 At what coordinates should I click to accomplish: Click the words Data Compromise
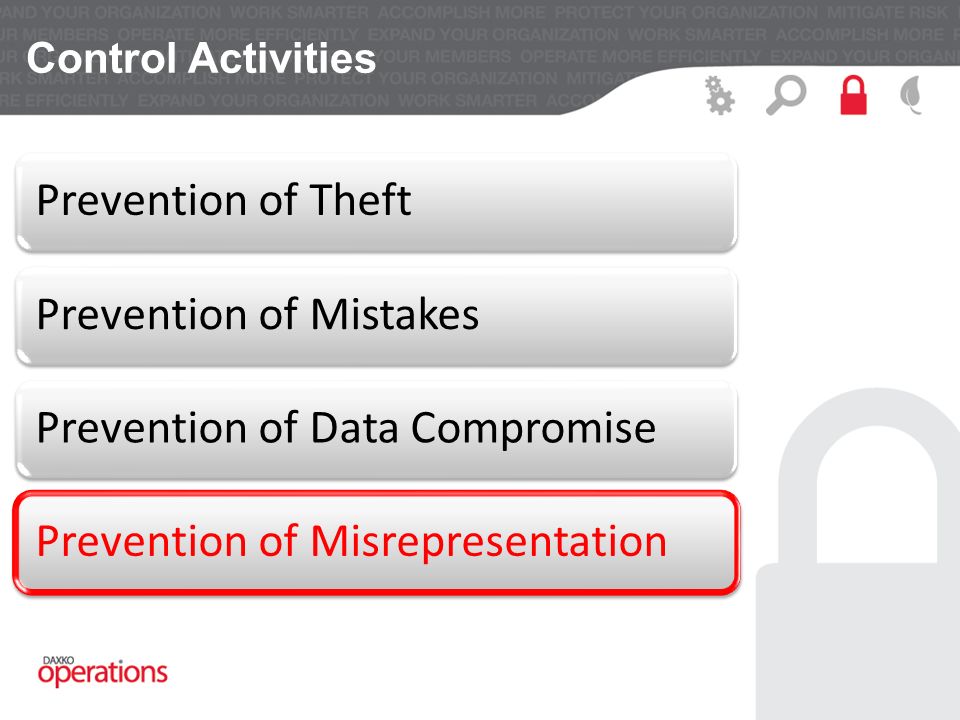click(483, 428)
